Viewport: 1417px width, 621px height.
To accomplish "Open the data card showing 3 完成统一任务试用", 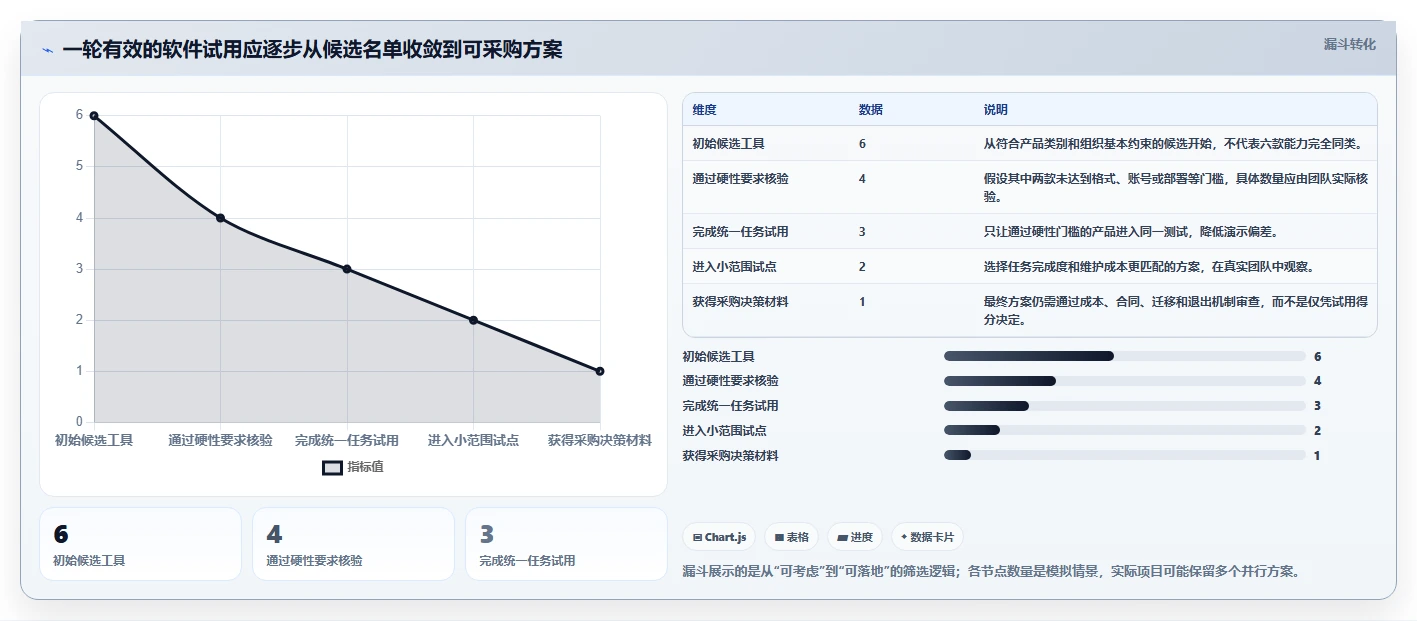I will 566,544.
